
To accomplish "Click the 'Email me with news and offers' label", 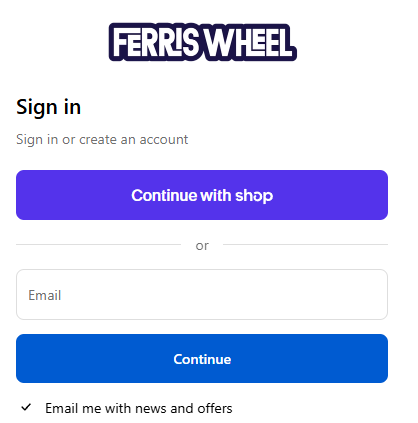I will coord(139,408).
